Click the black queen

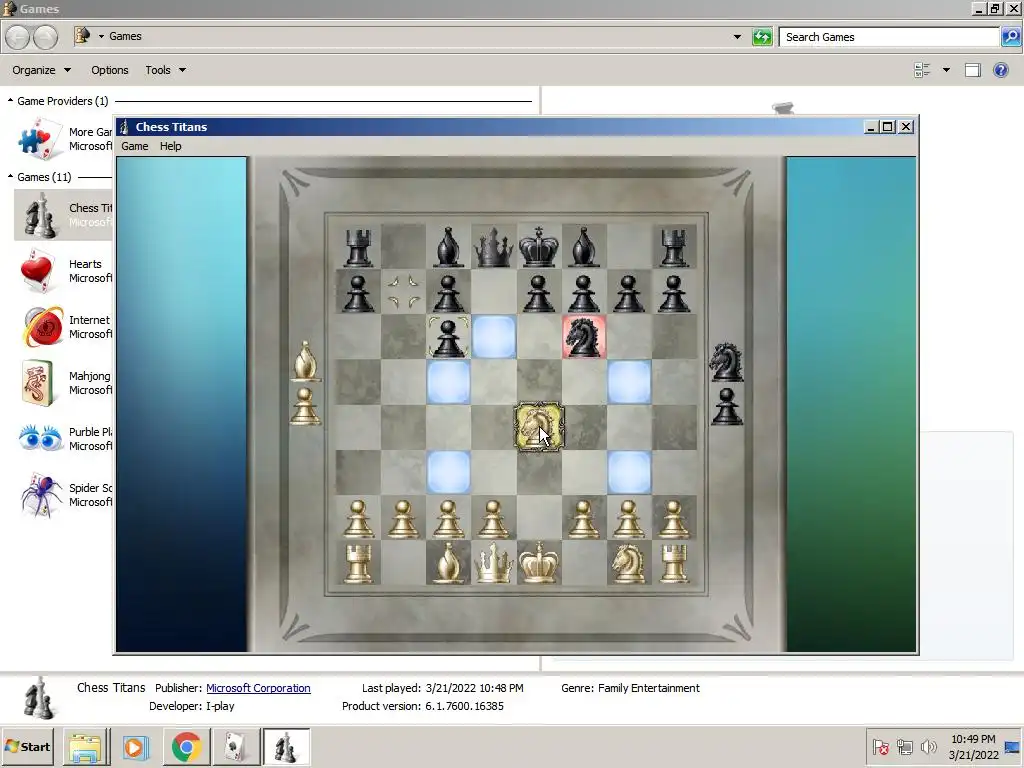coord(493,247)
